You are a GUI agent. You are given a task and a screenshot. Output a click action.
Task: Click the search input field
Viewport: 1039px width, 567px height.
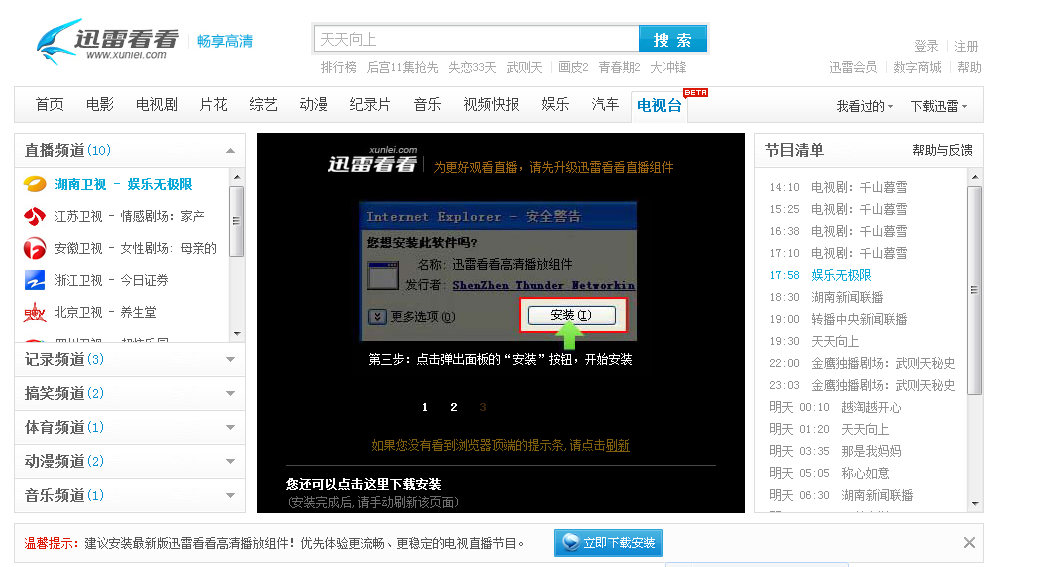pyautogui.click(x=476, y=39)
